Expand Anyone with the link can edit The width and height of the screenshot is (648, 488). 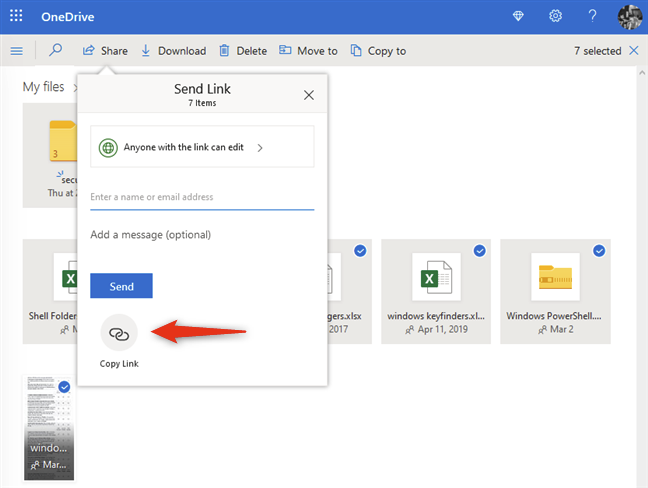[202, 147]
